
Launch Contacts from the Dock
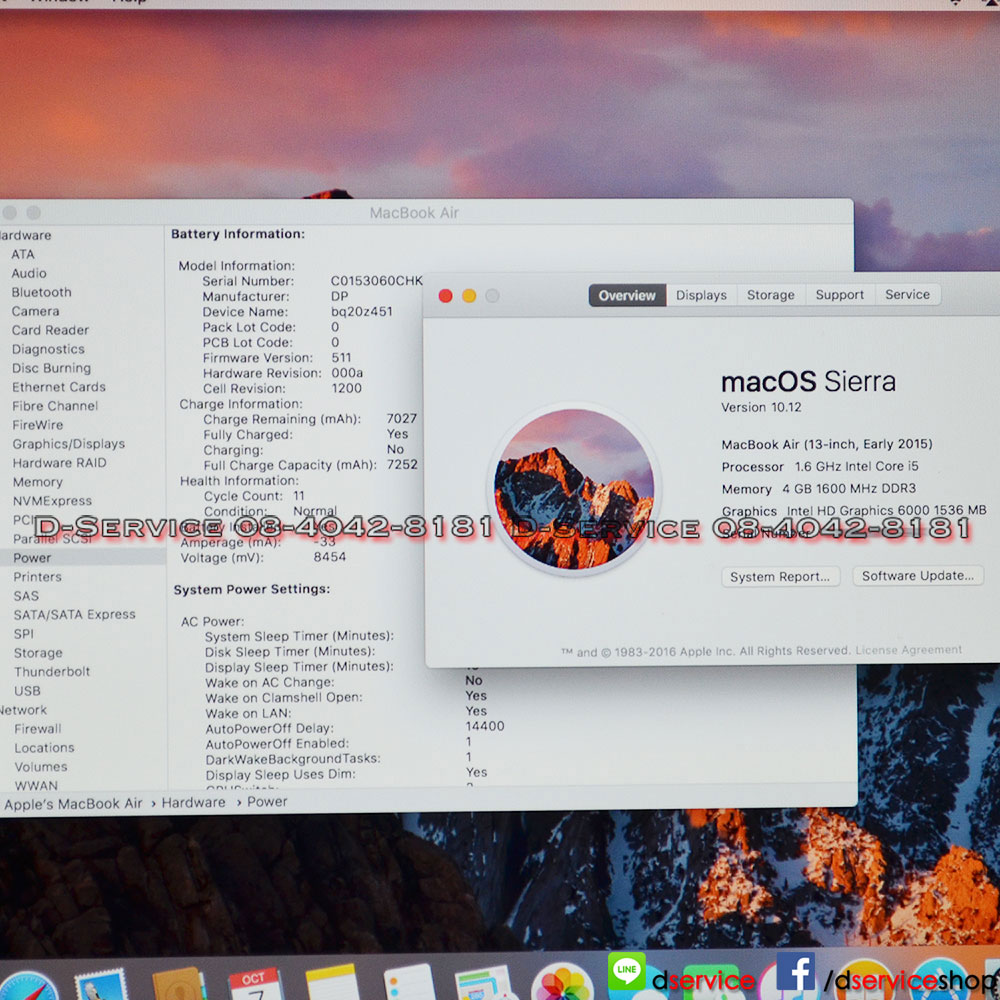point(179,983)
